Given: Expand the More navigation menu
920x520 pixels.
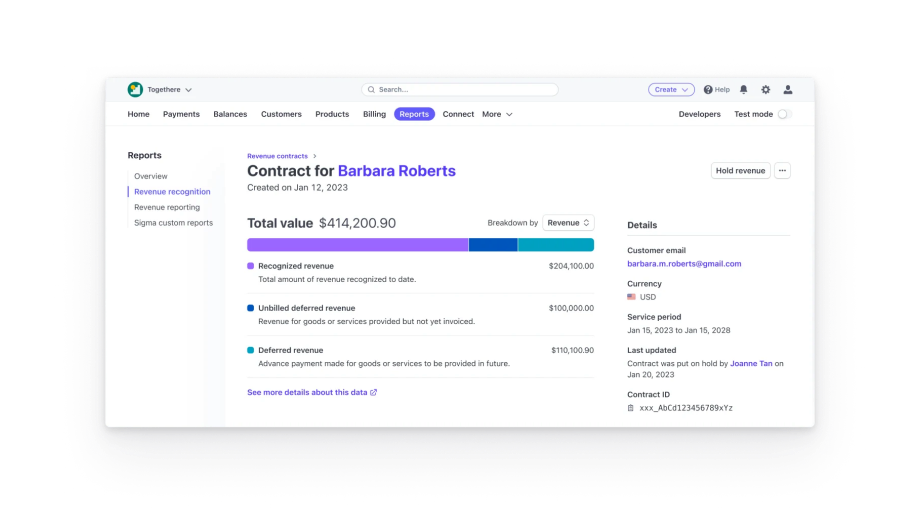Looking at the screenshot, I should pyautogui.click(x=497, y=114).
